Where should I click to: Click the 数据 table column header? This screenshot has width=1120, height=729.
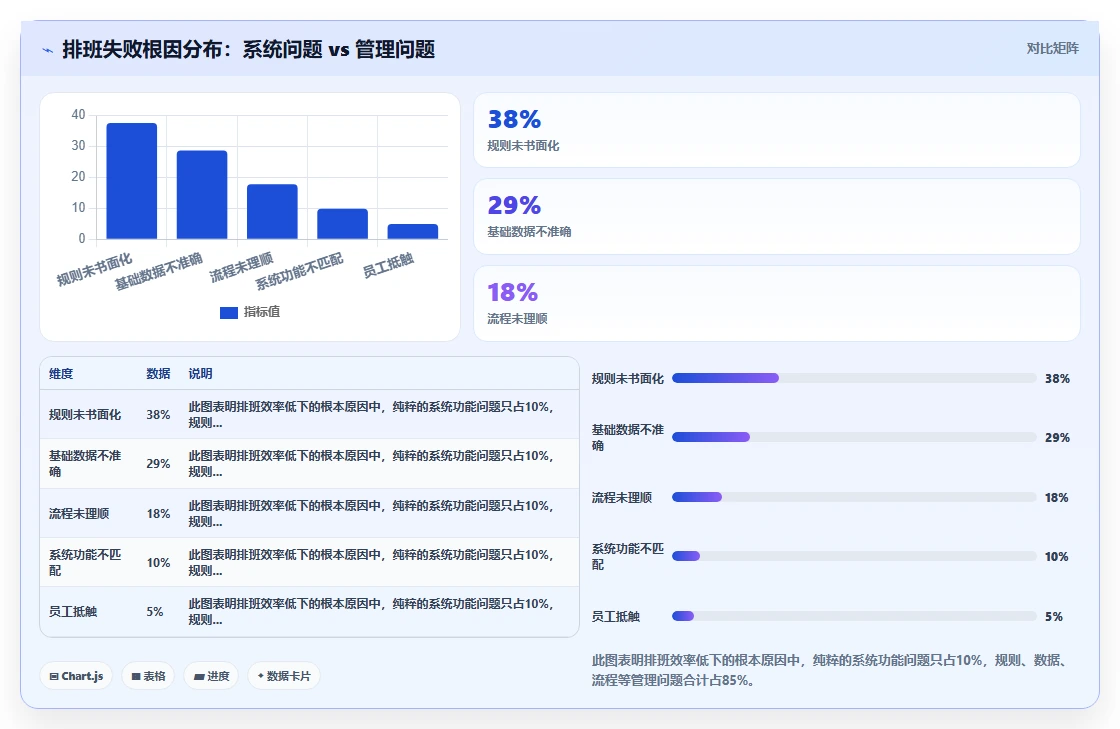[x=158, y=373]
